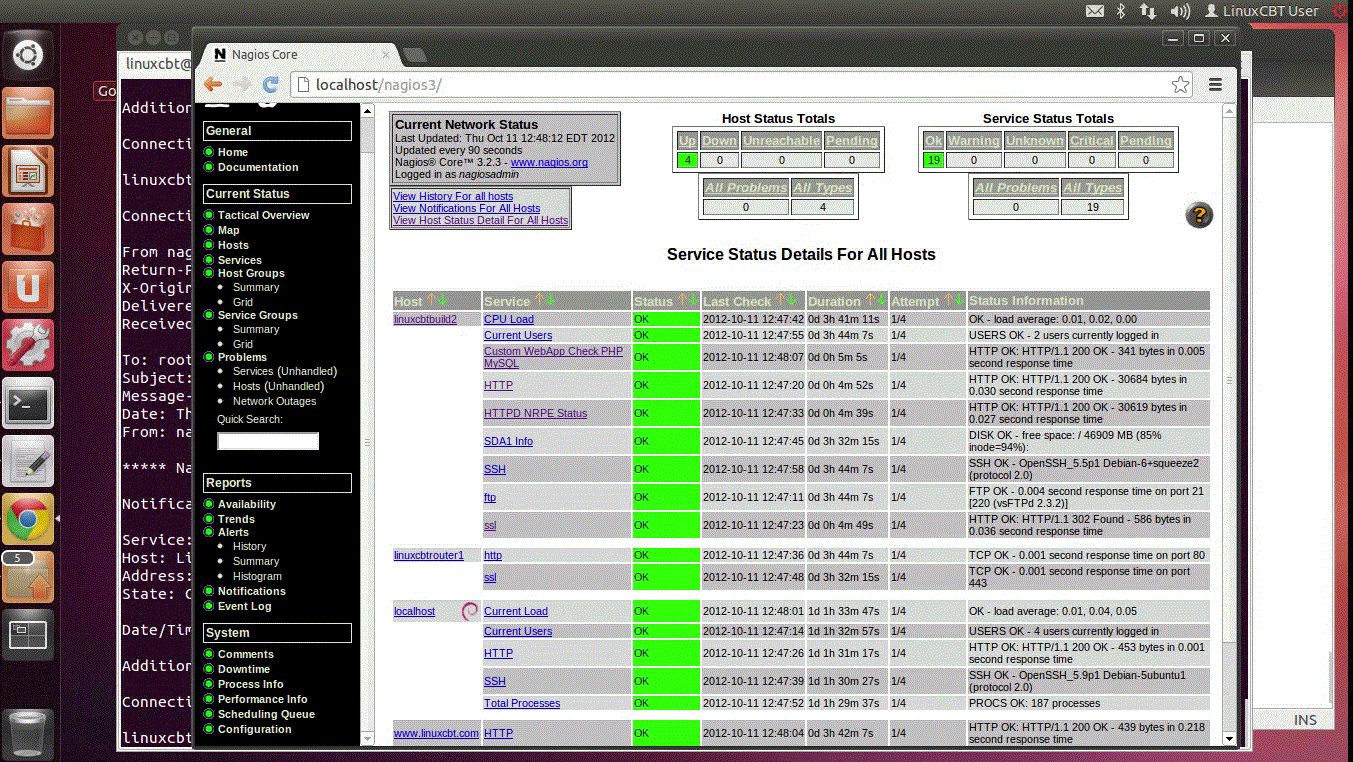Screen dimensions: 1353x762
Task: Sort Attempt column descending arrow
Action: [958, 300]
